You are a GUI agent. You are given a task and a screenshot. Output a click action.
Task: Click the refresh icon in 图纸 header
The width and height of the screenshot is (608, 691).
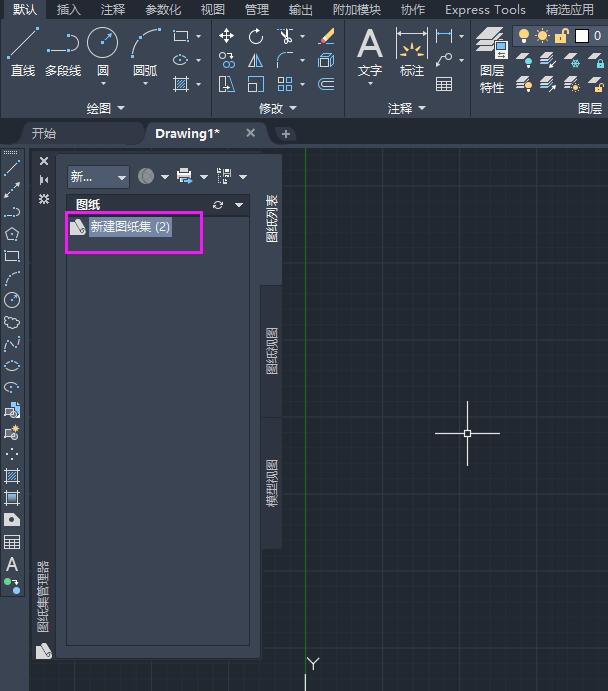point(218,205)
